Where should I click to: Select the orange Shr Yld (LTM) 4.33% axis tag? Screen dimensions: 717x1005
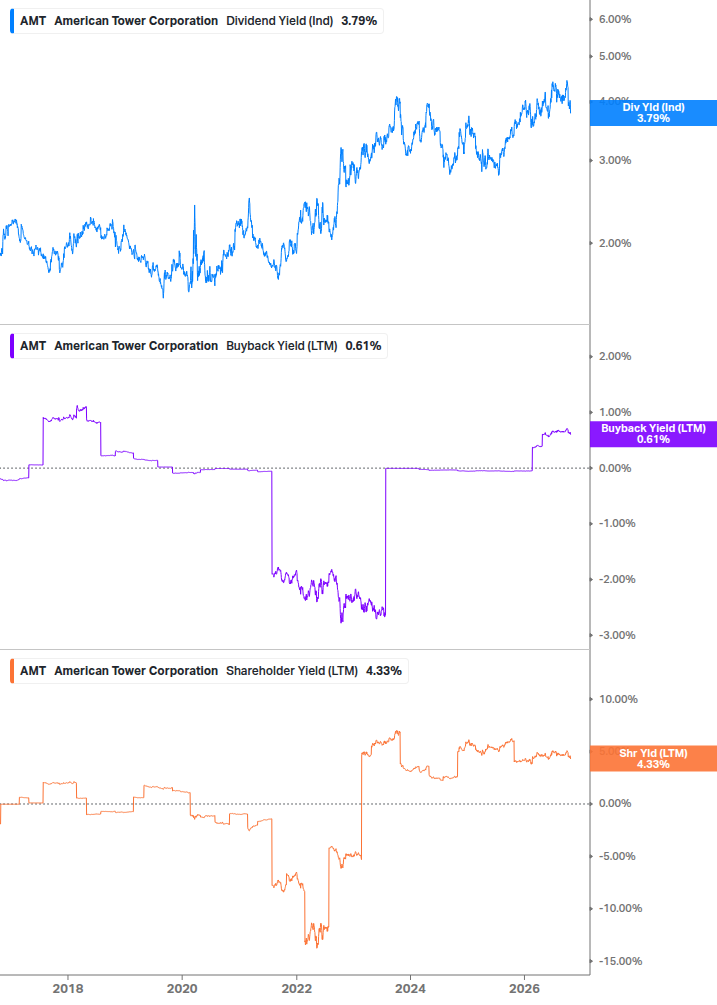pyautogui.click(x=653, y=758)
